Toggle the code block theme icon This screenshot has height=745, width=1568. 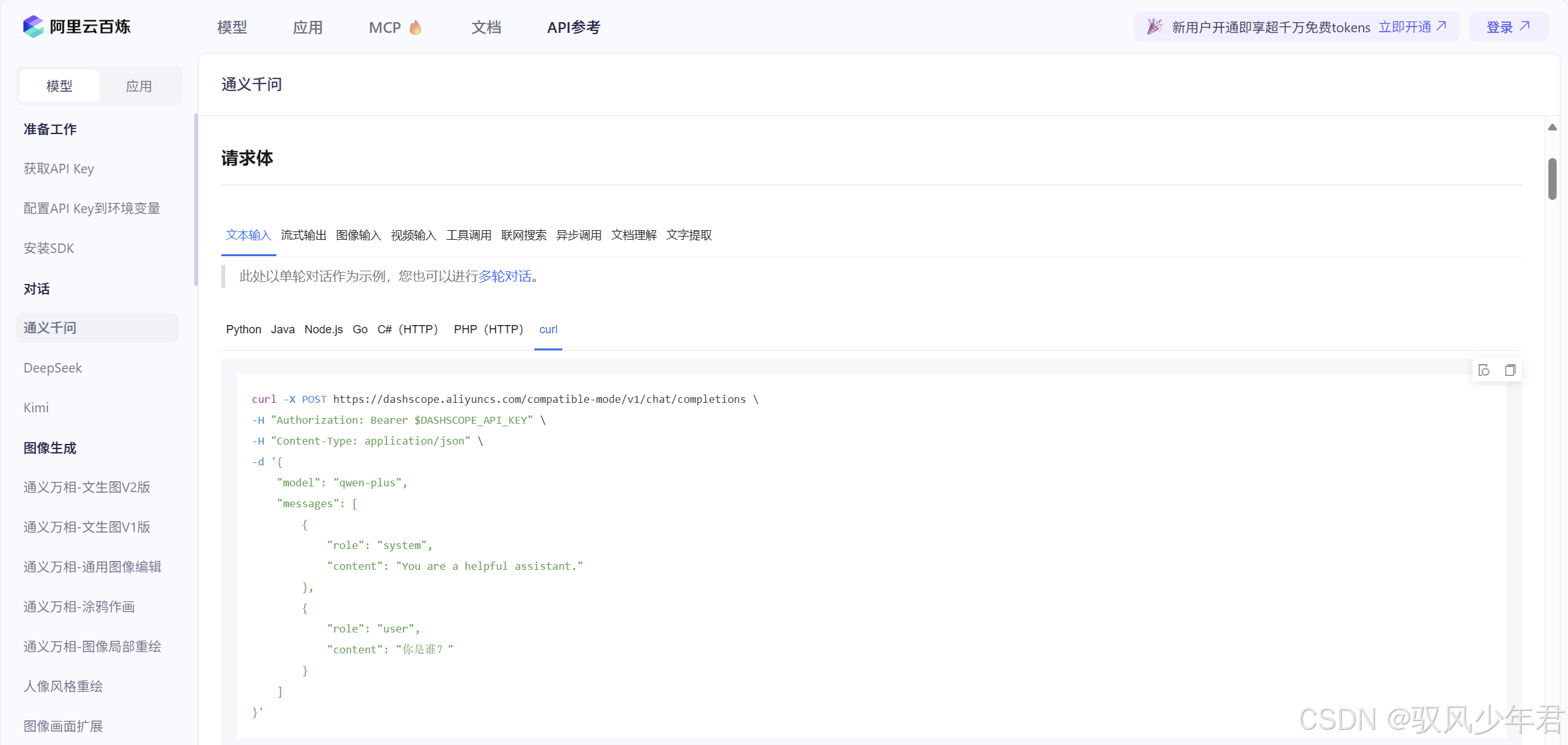1484,371
